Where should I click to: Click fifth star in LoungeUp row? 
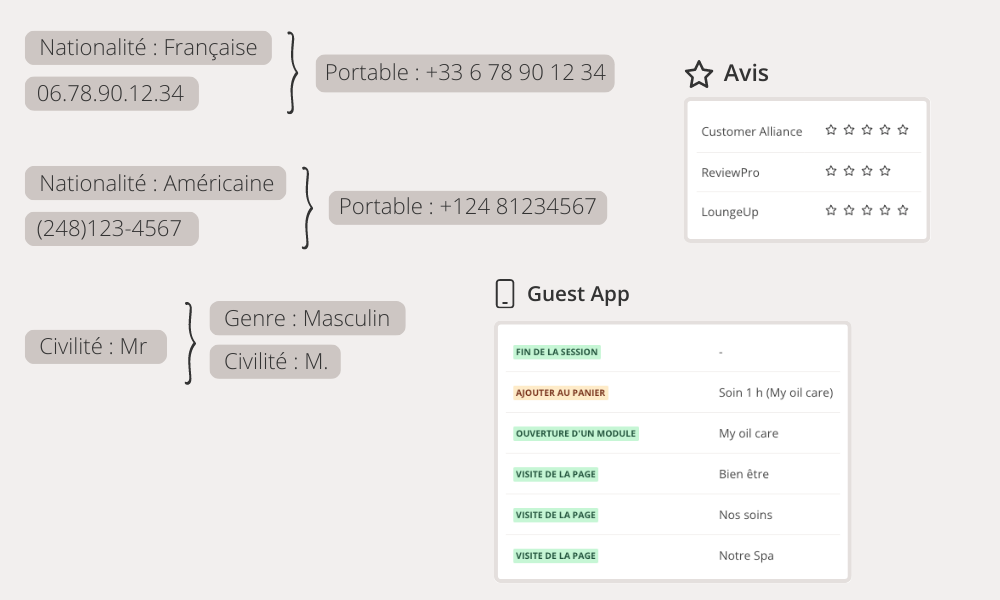point(903,210)
